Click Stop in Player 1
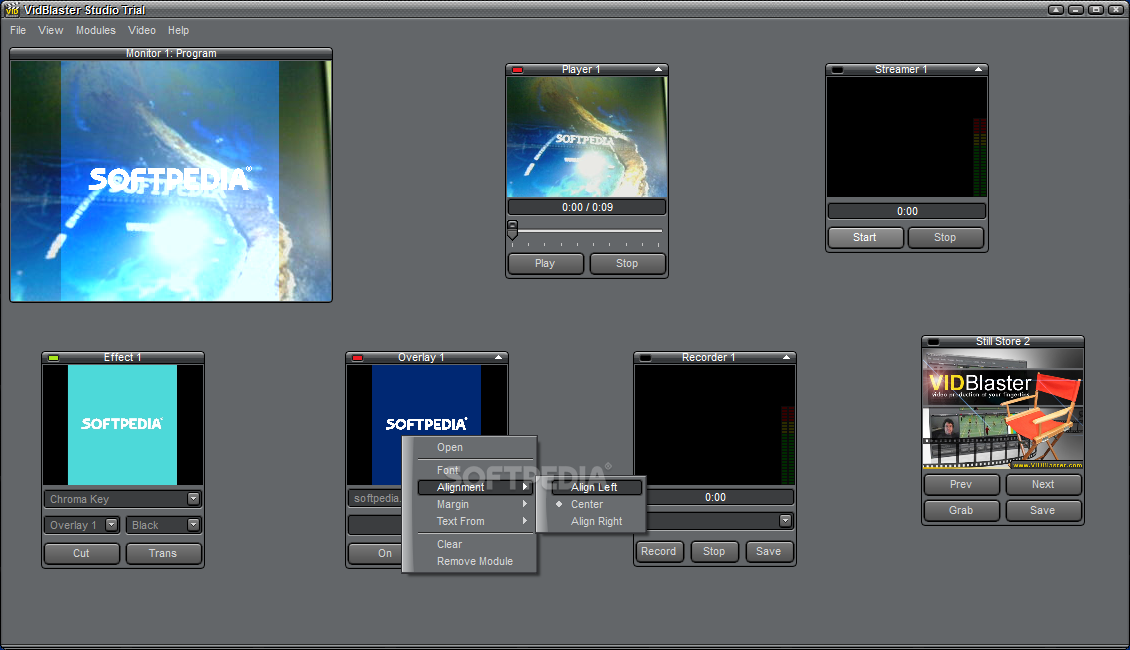Viewport: 1130px width, 650px height. tap(627, 264)
